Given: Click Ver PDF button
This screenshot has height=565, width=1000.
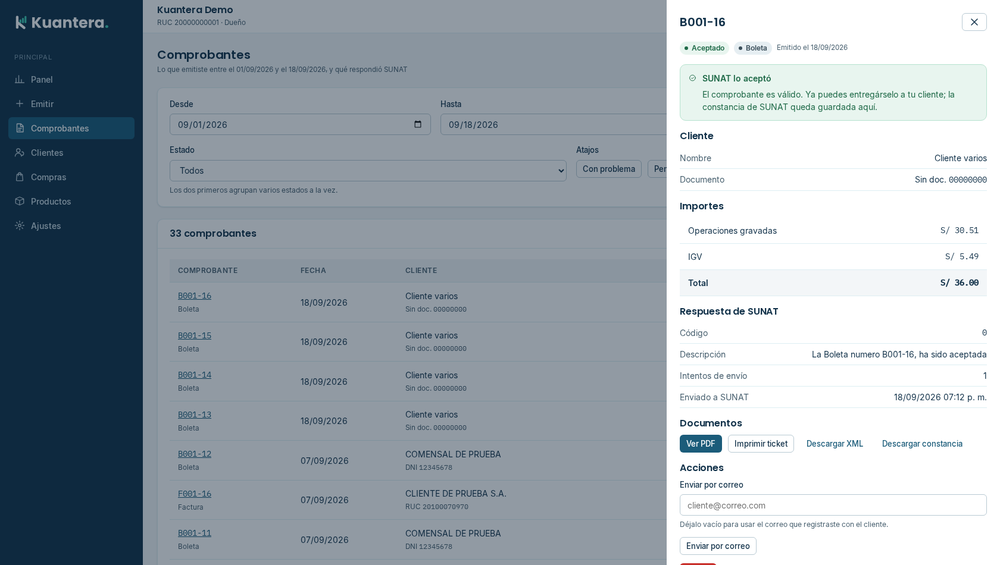Looking at the screenshot, I should tap(700, 444).
